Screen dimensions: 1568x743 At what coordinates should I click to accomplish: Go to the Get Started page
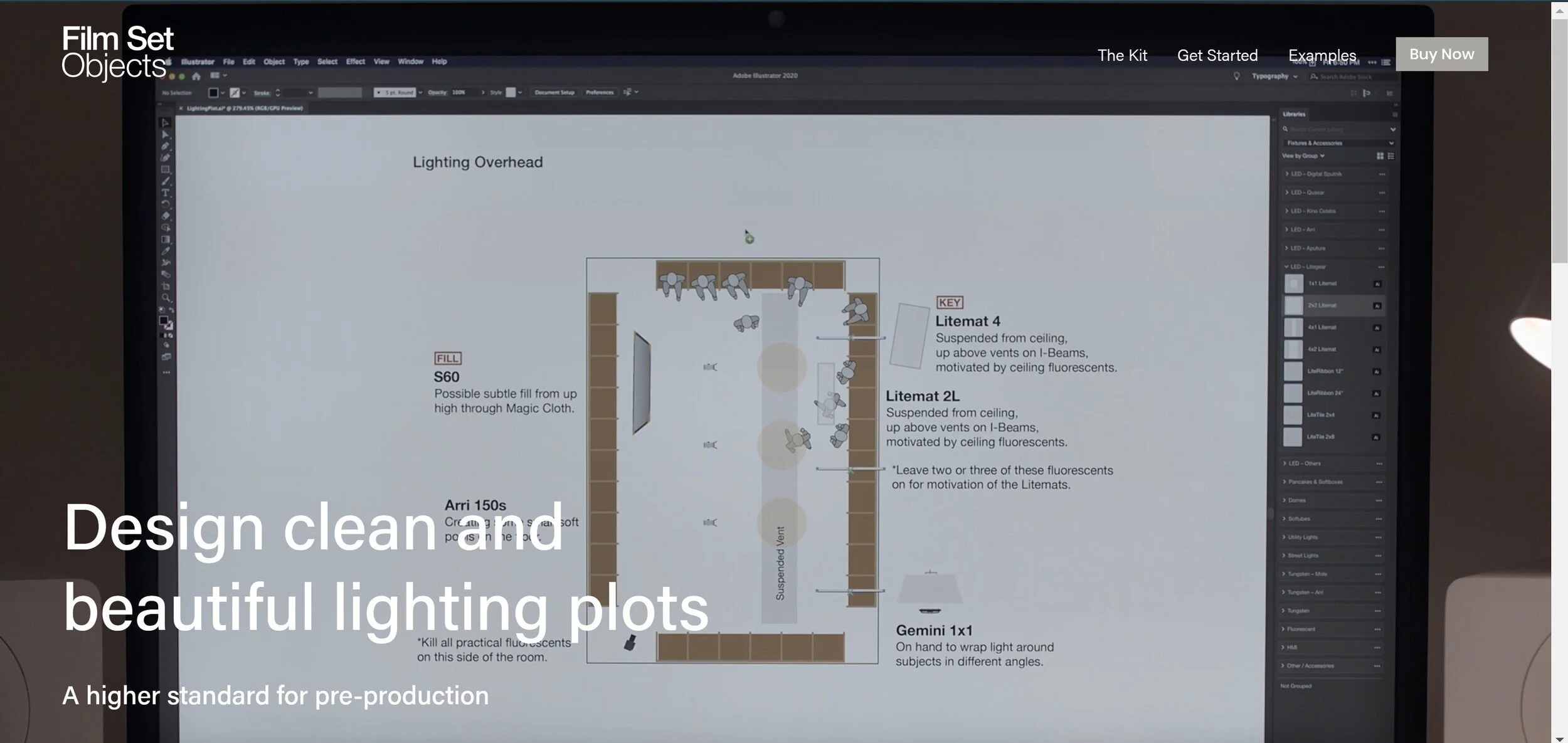(1217, 55)
